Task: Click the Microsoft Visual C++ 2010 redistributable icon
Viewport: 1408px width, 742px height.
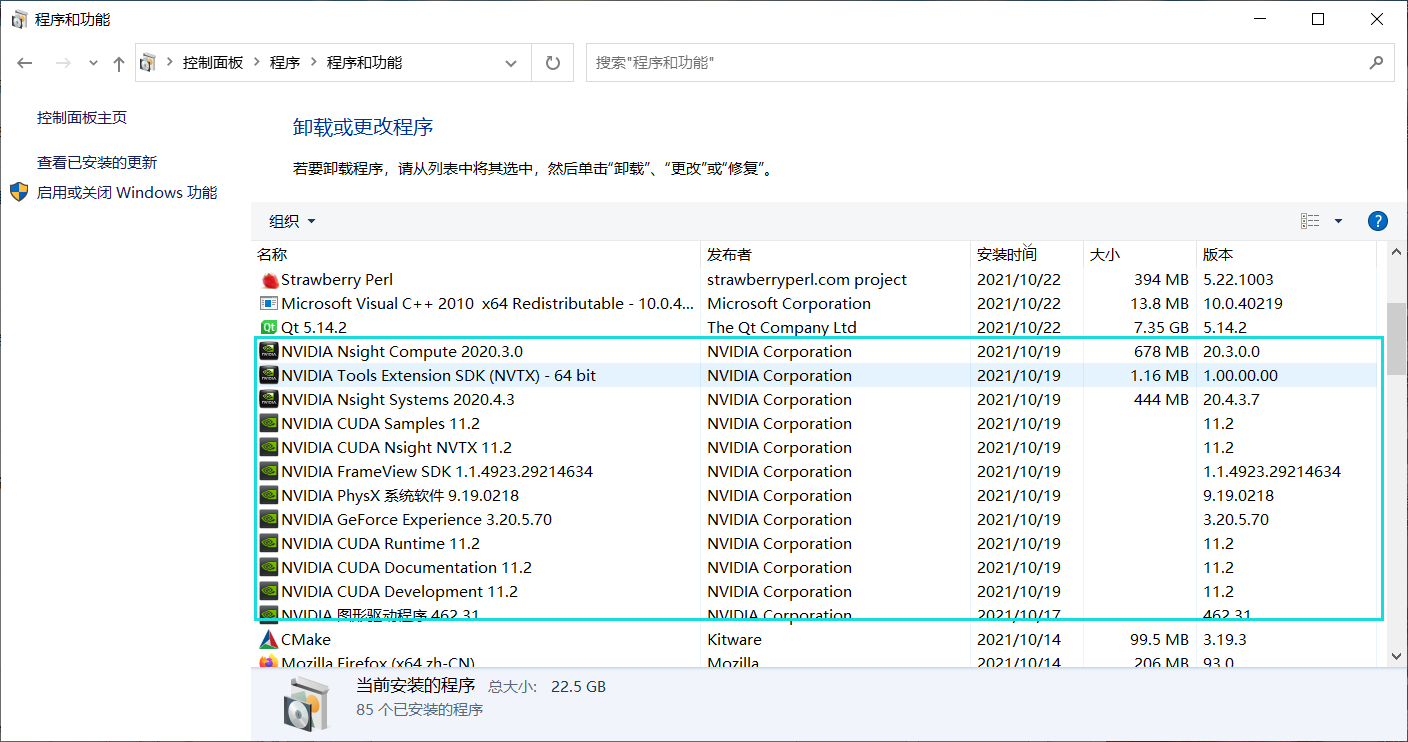Action: [x=269, y=304]
